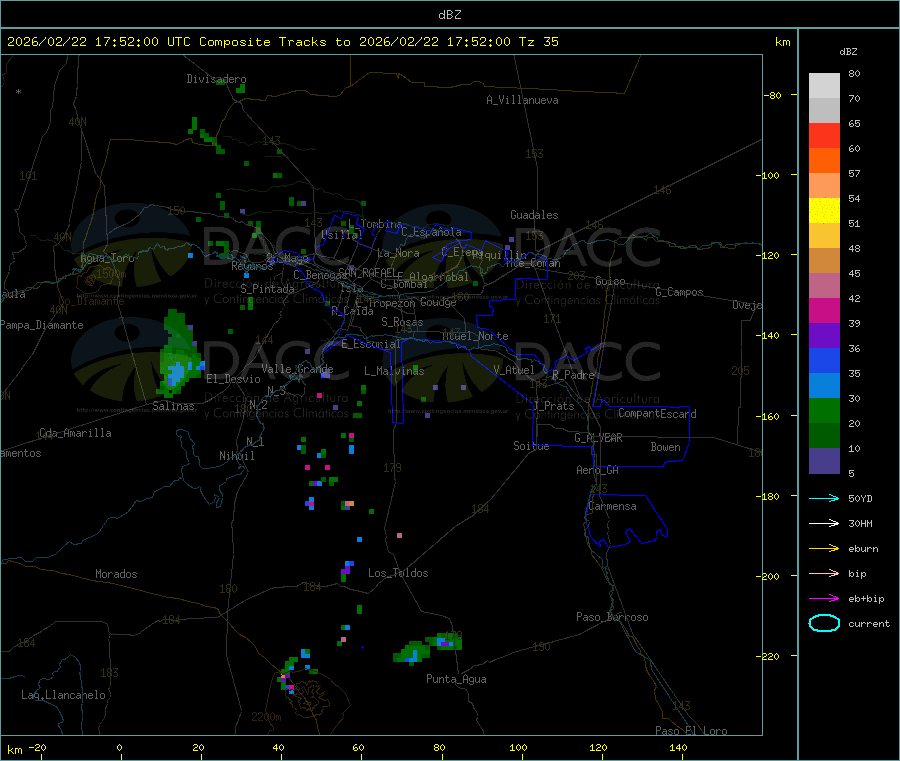Image resolution: width=900 pixels, height=761 pixels.
Task: Click the green 30 dBZ color swatch
Action: 824,410
